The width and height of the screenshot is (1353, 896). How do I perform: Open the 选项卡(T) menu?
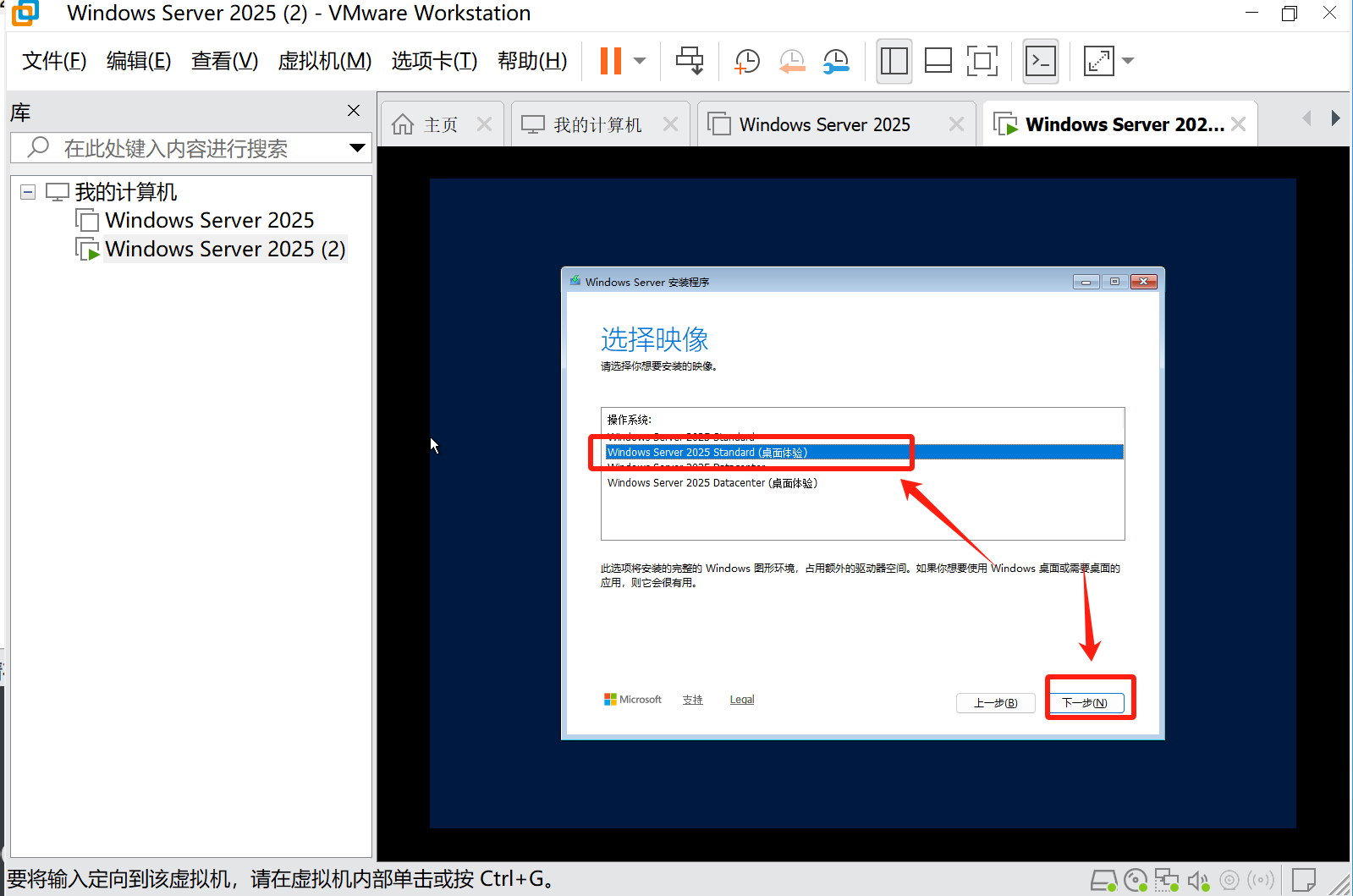[x=434, y=61]
